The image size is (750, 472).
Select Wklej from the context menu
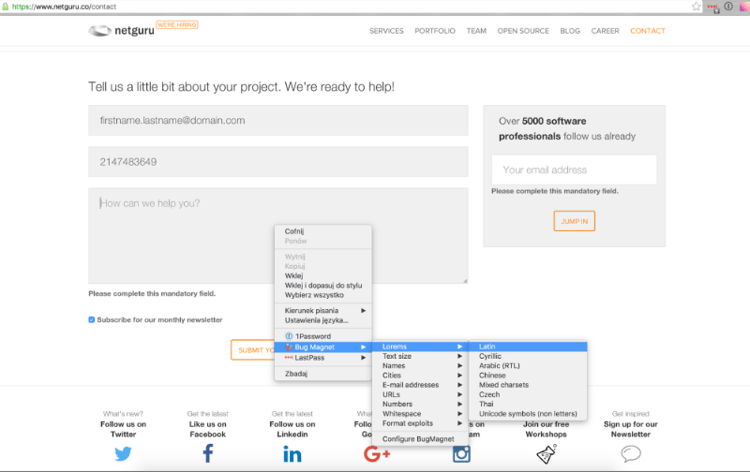tap(294, 276)
